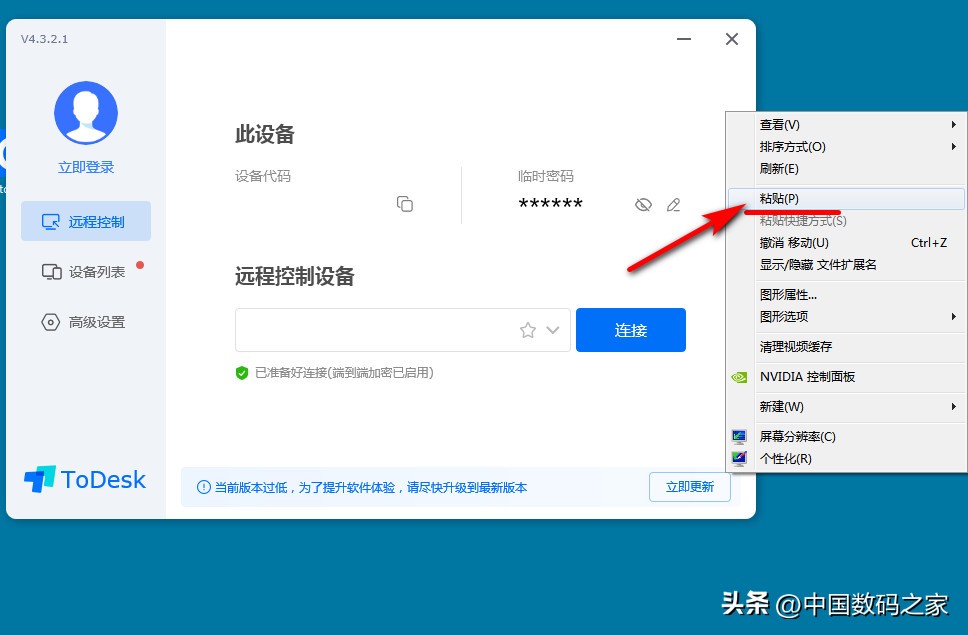Open NVIDIA 控制面板 from the context menu
Screen dimensions: 968x635
pyautogui.click(x=810, y=377)
